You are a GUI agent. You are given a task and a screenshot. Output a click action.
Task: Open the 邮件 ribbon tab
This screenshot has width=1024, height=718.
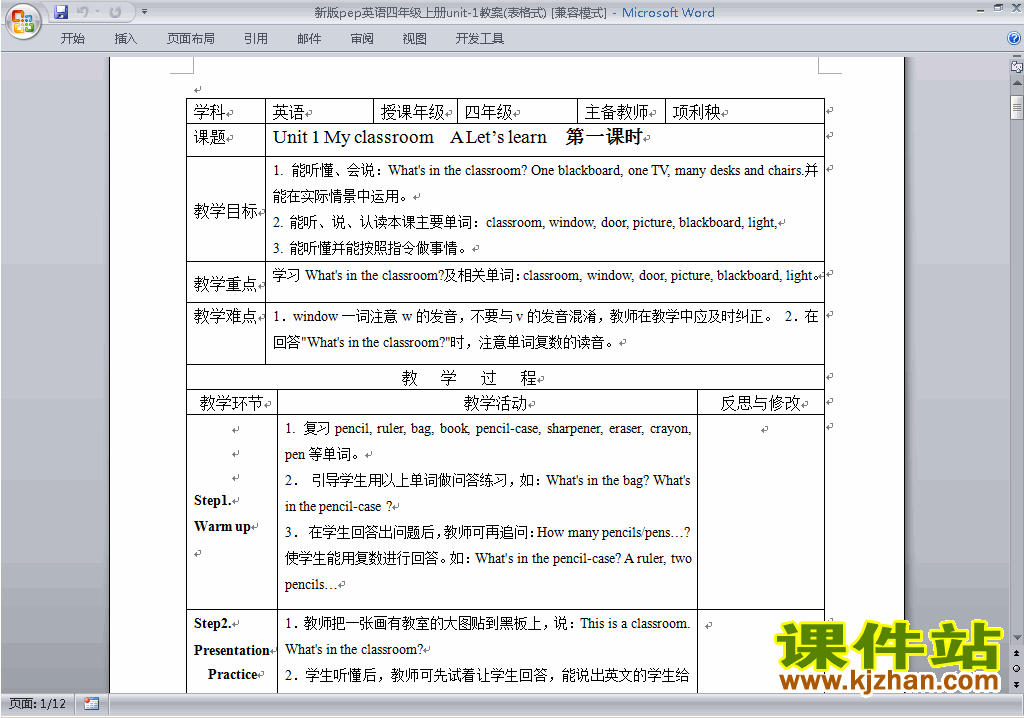tap(309, 39)
